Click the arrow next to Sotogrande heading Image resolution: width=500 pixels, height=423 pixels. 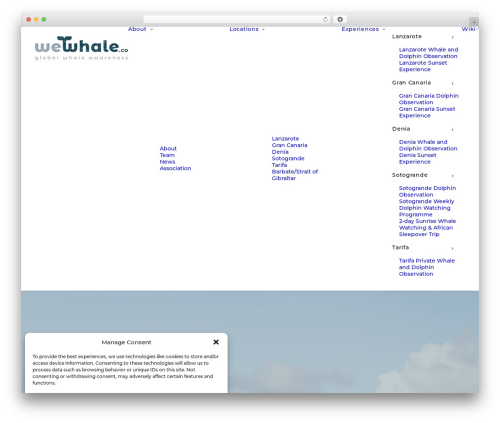coord(453,175)
